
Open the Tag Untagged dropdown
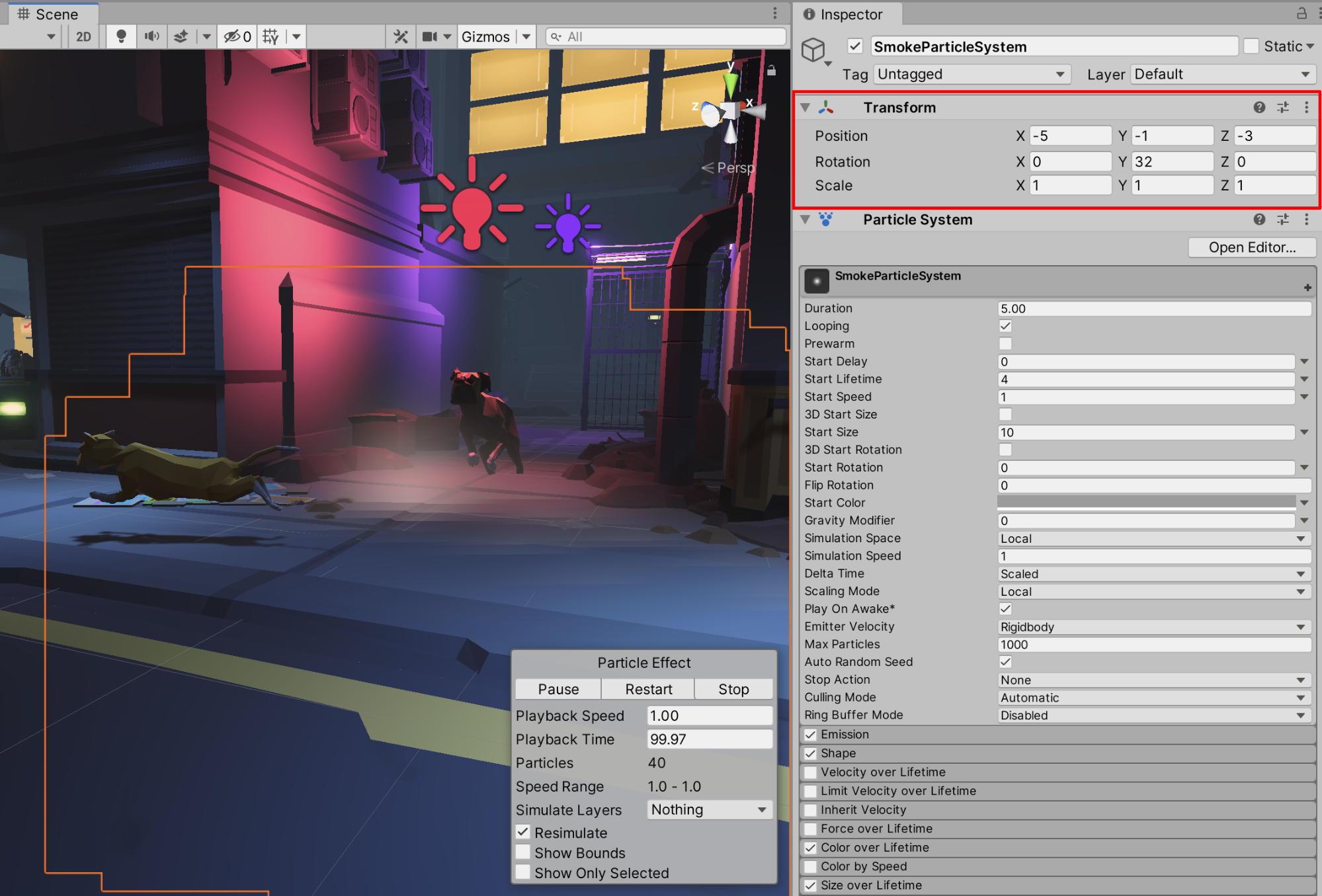click(x=971, y=74)
